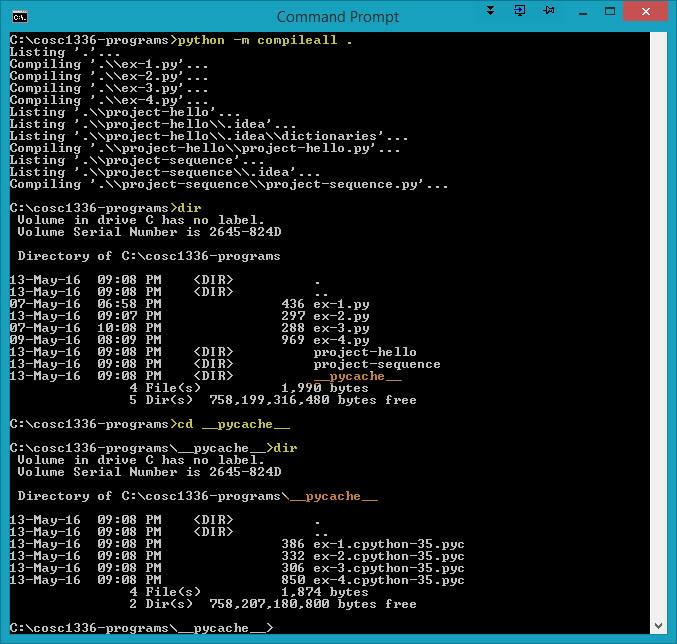
Task: Click the move-window arrow icon in title bar
Action: coord(520,11)
